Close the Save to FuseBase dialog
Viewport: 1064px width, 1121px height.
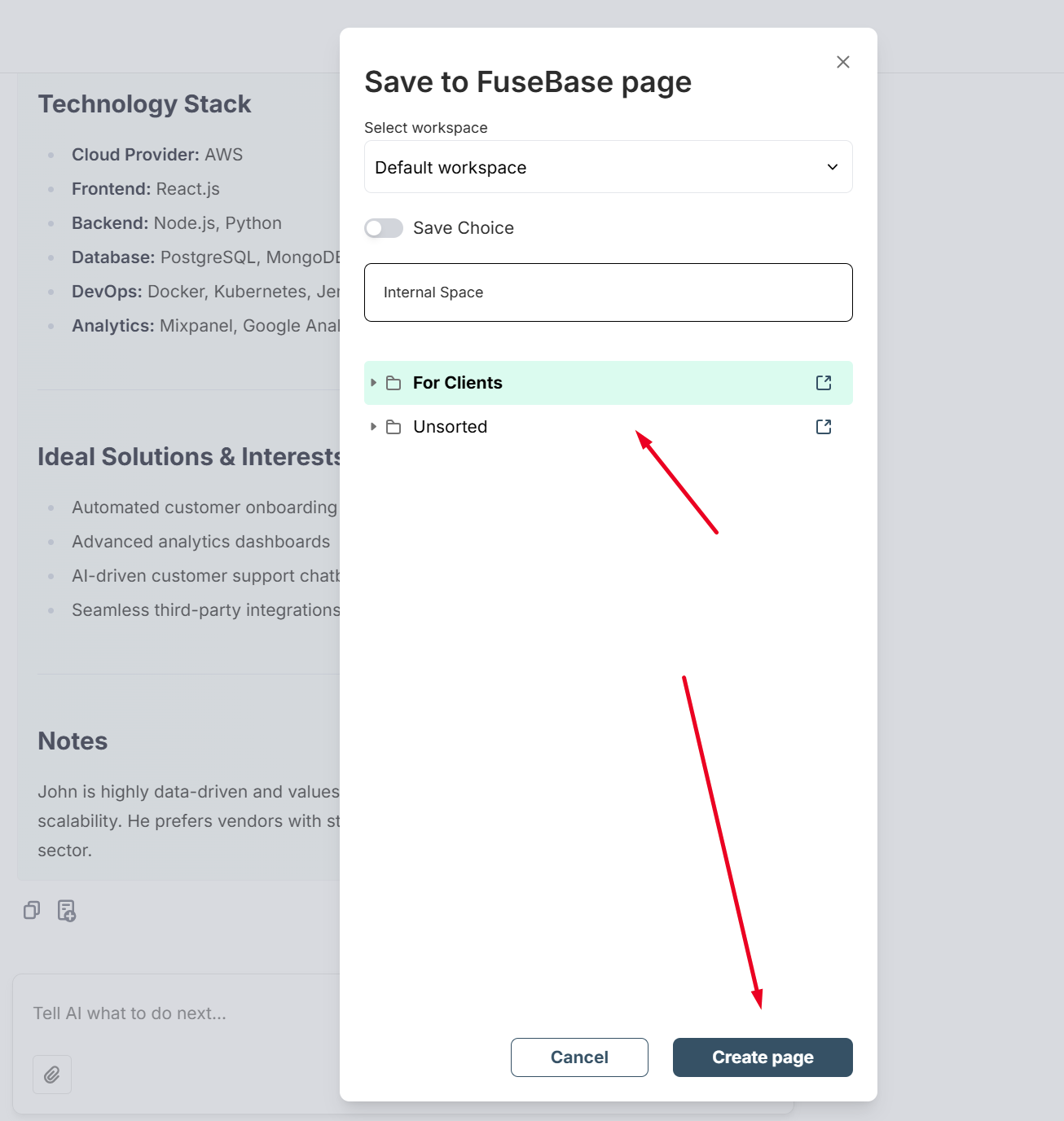pos(843,62)
